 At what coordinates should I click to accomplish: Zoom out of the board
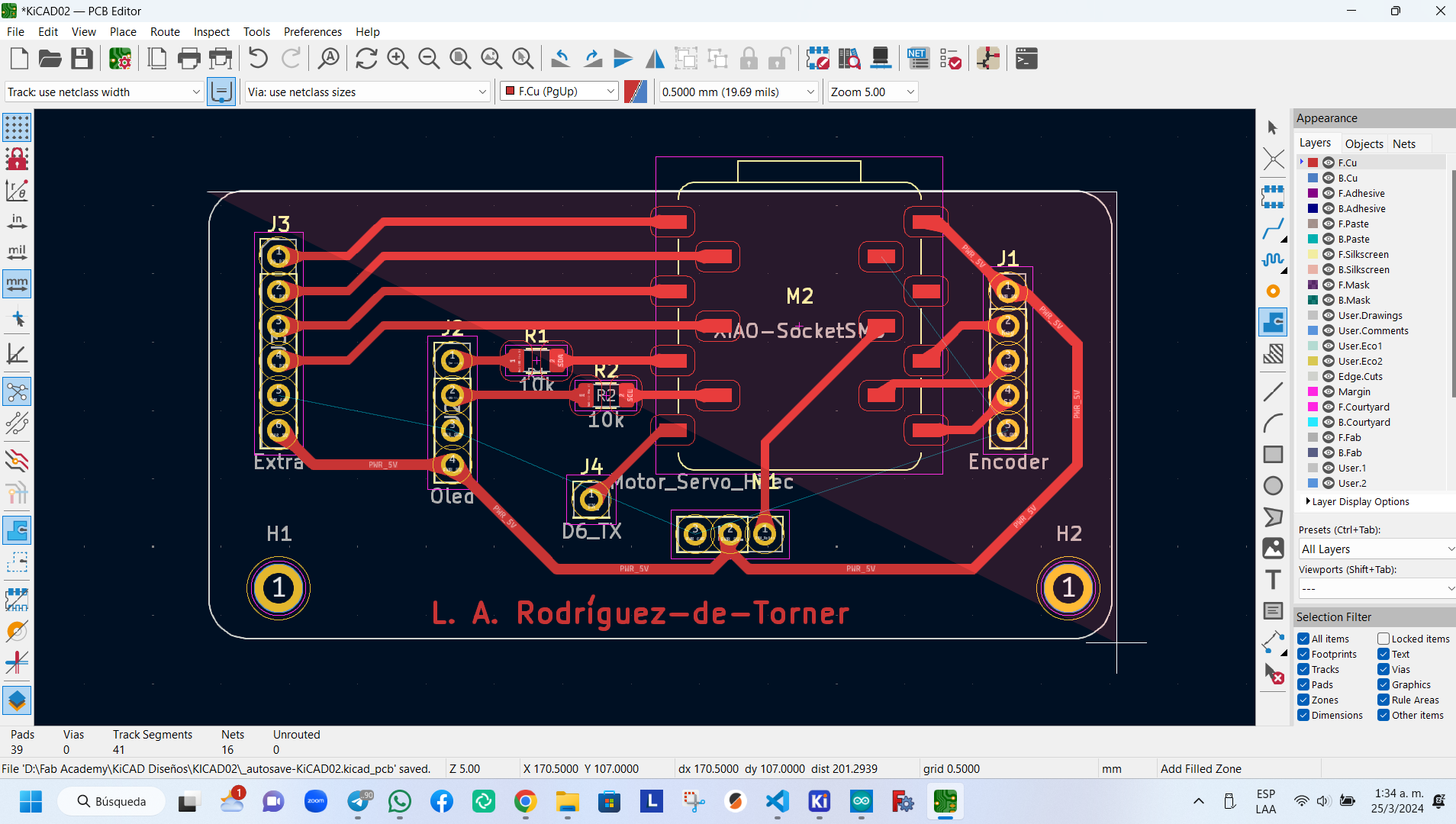pyautogui.click(x=429, y=59)
